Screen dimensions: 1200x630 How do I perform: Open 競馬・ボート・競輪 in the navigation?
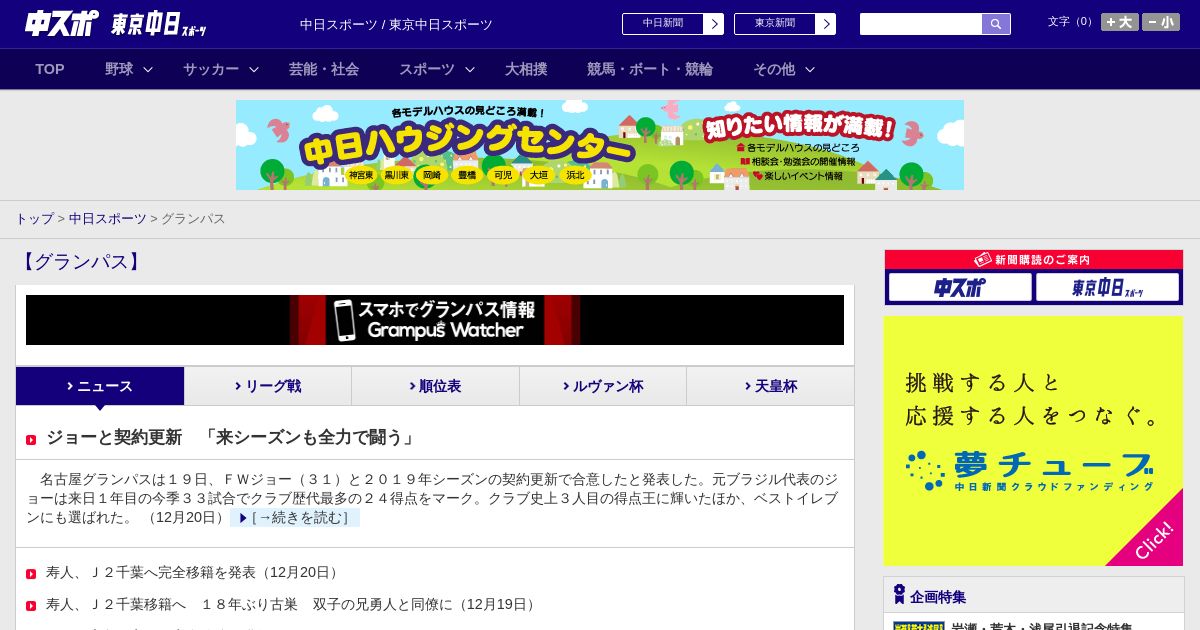tap(650, 69)
